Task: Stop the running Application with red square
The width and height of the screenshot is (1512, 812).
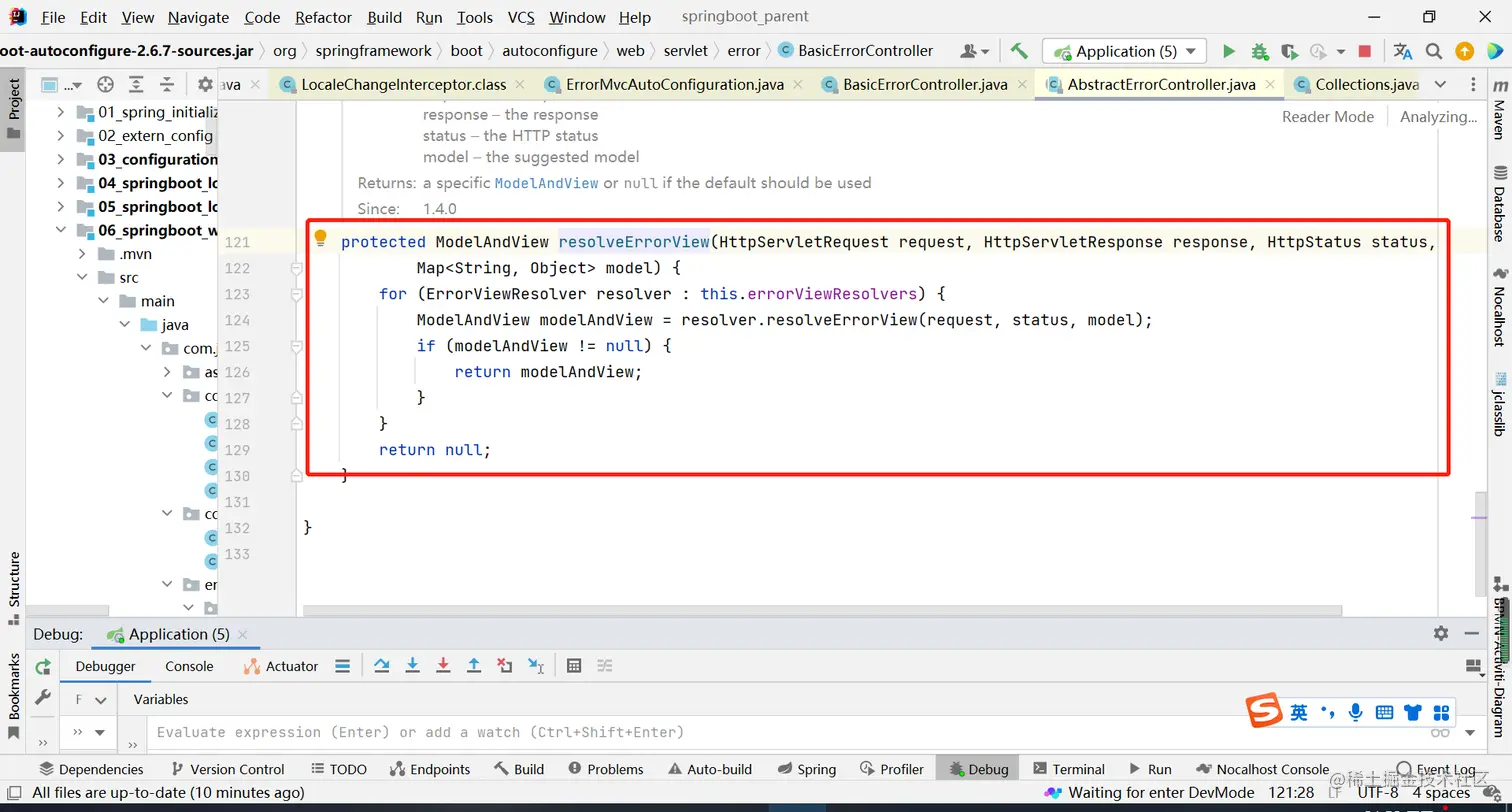Action: 1365,51
